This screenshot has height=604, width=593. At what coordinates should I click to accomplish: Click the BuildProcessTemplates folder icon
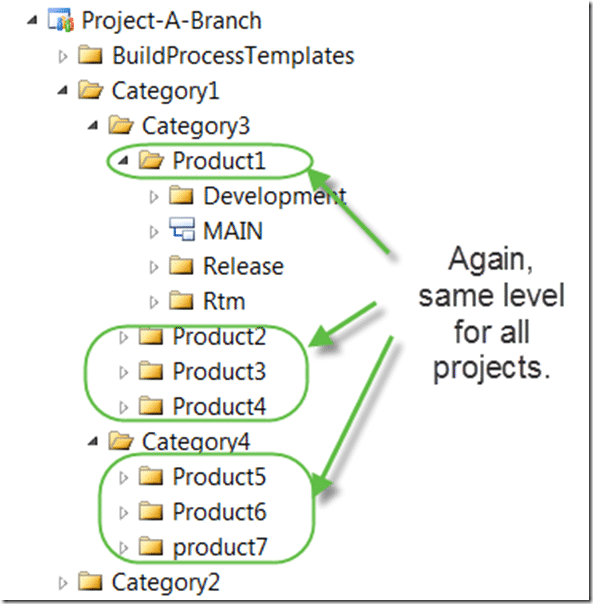(90, 55)
